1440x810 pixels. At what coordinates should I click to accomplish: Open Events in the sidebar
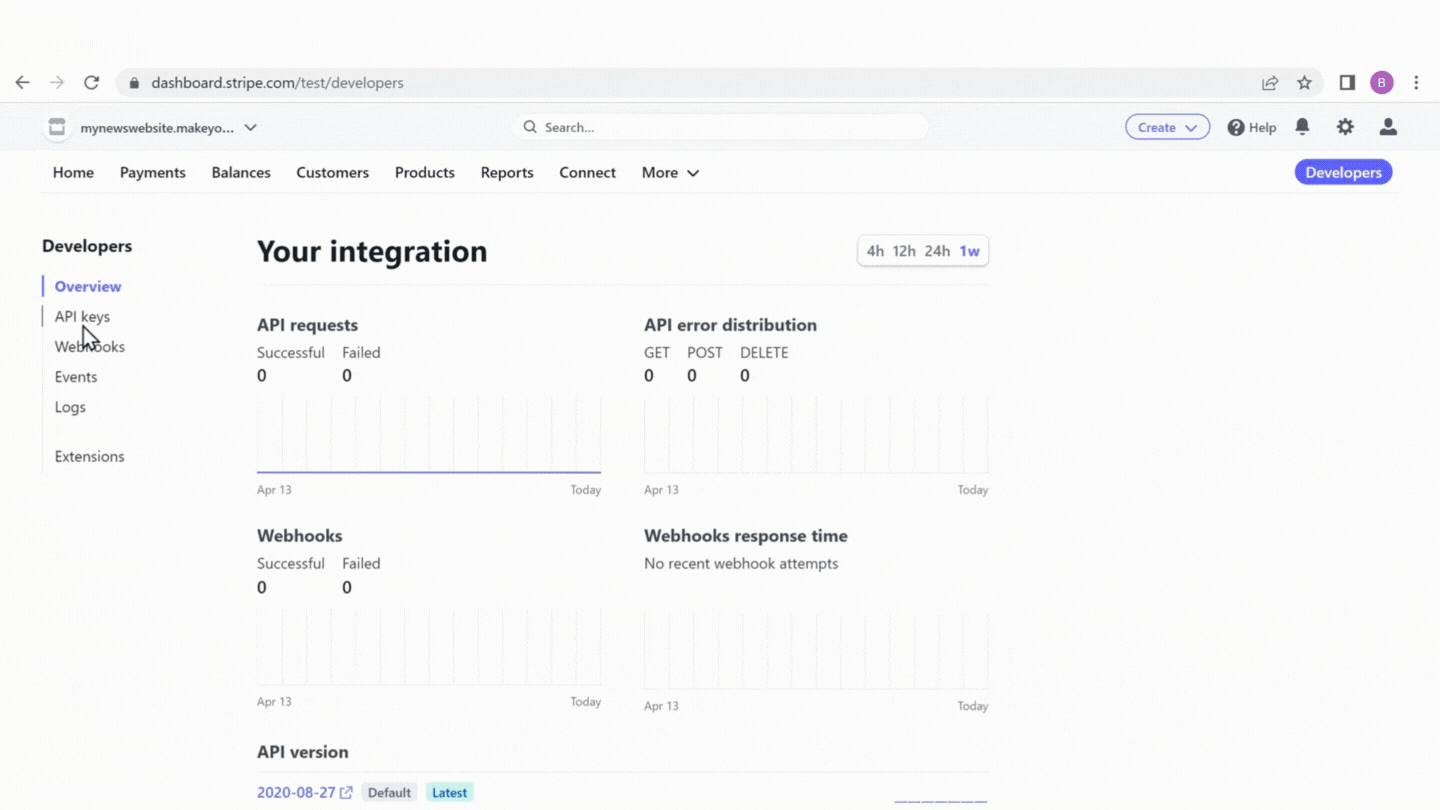76,377
